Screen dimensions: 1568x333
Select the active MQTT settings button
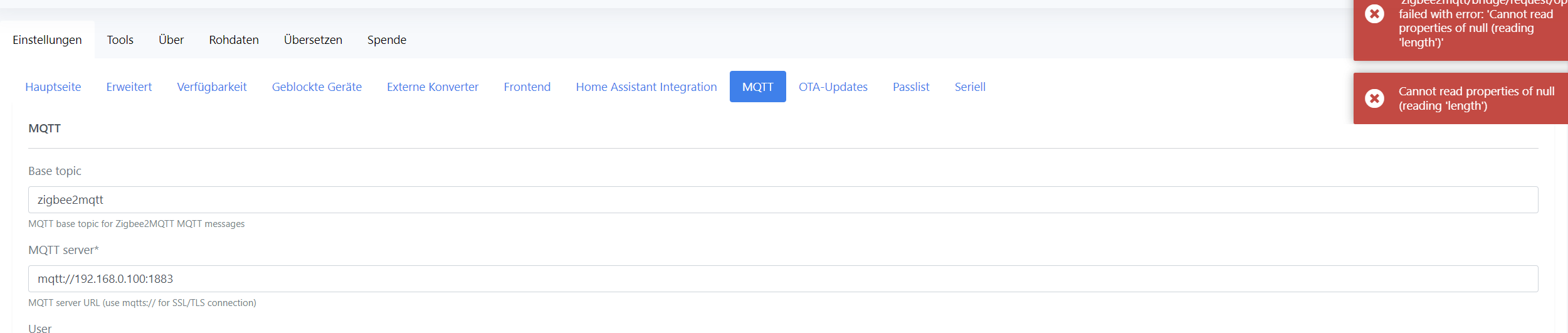pos(757,87)
